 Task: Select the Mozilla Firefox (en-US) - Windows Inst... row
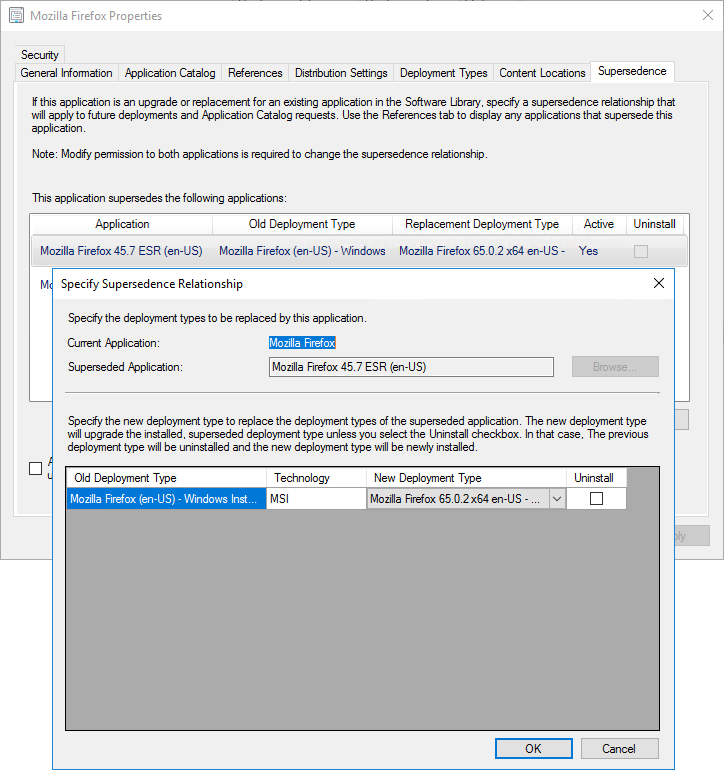[167, 499]
